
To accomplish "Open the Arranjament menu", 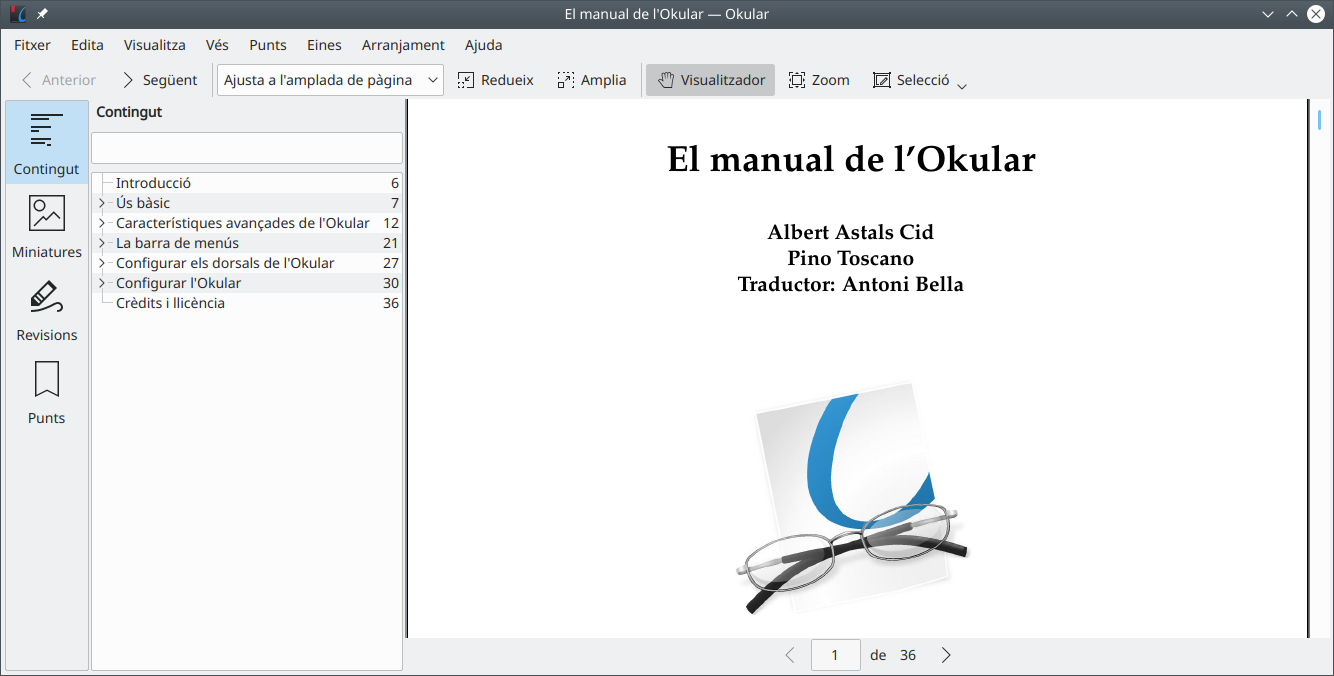I will pyautogui.click(x=403, y=45).
